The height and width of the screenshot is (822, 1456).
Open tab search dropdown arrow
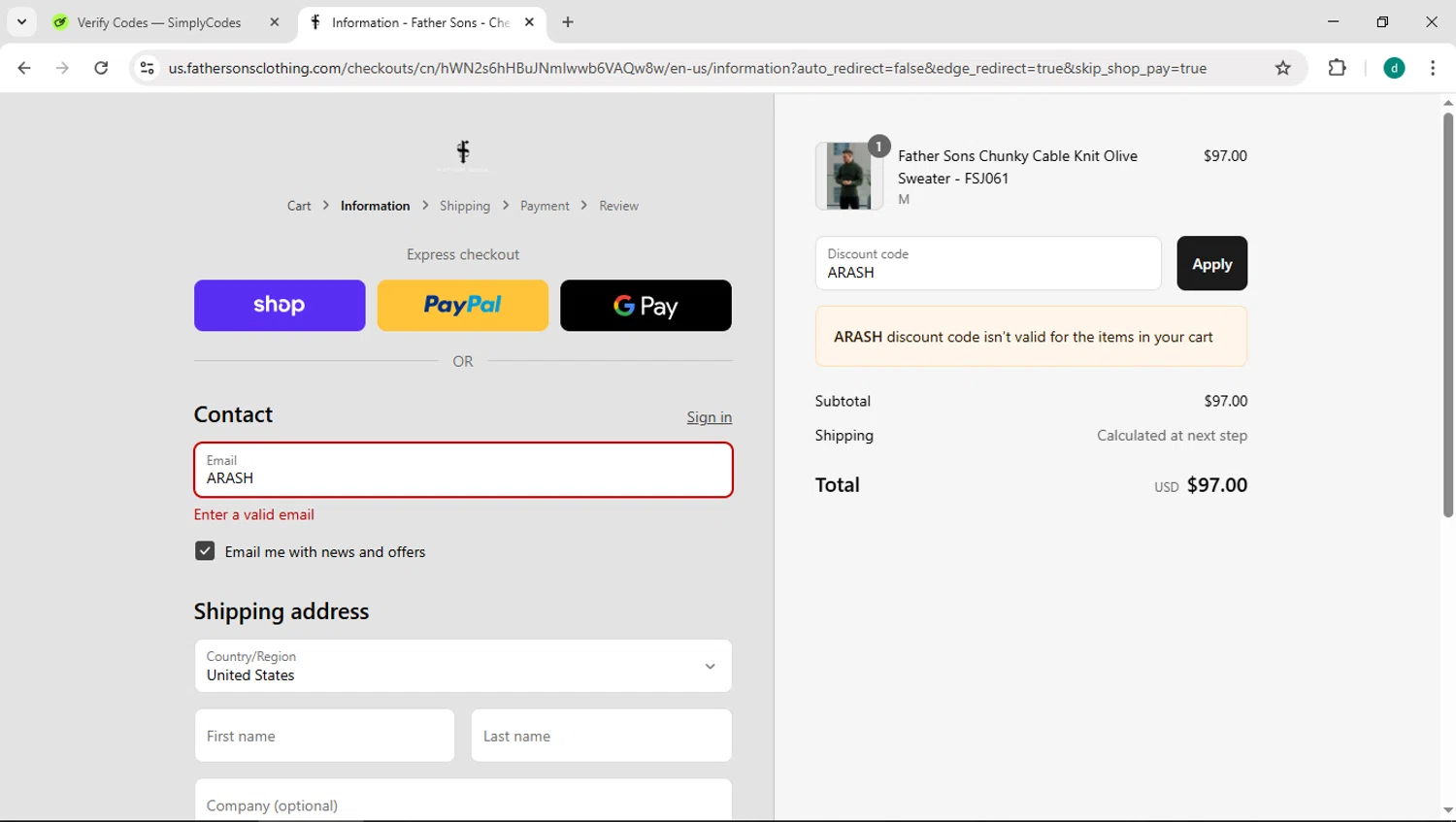[x=21, y=21]
